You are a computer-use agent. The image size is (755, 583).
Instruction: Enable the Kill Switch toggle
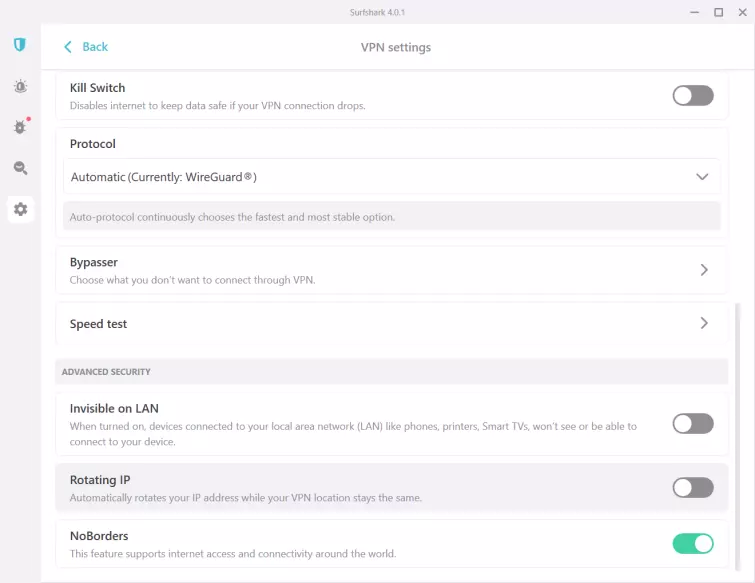[692, 96]
